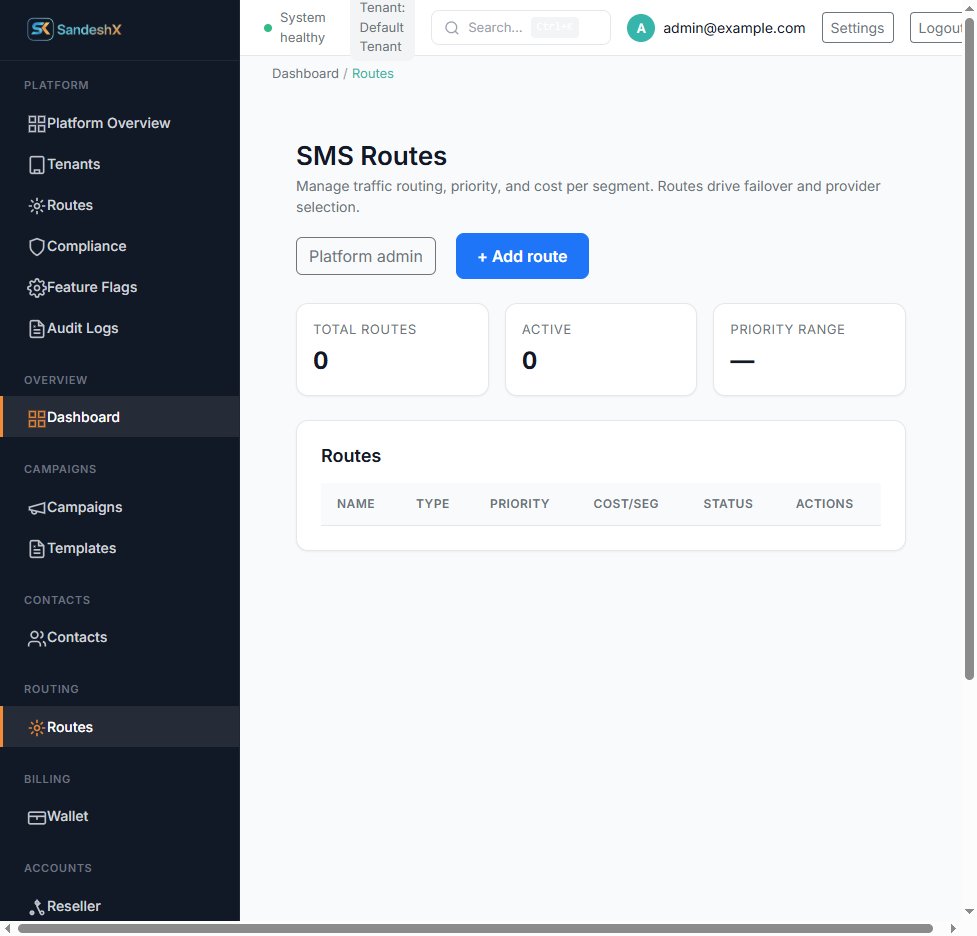Go to Campaigns page
Viewport: 977px width, 936px height.
click(x=120, y=508)
